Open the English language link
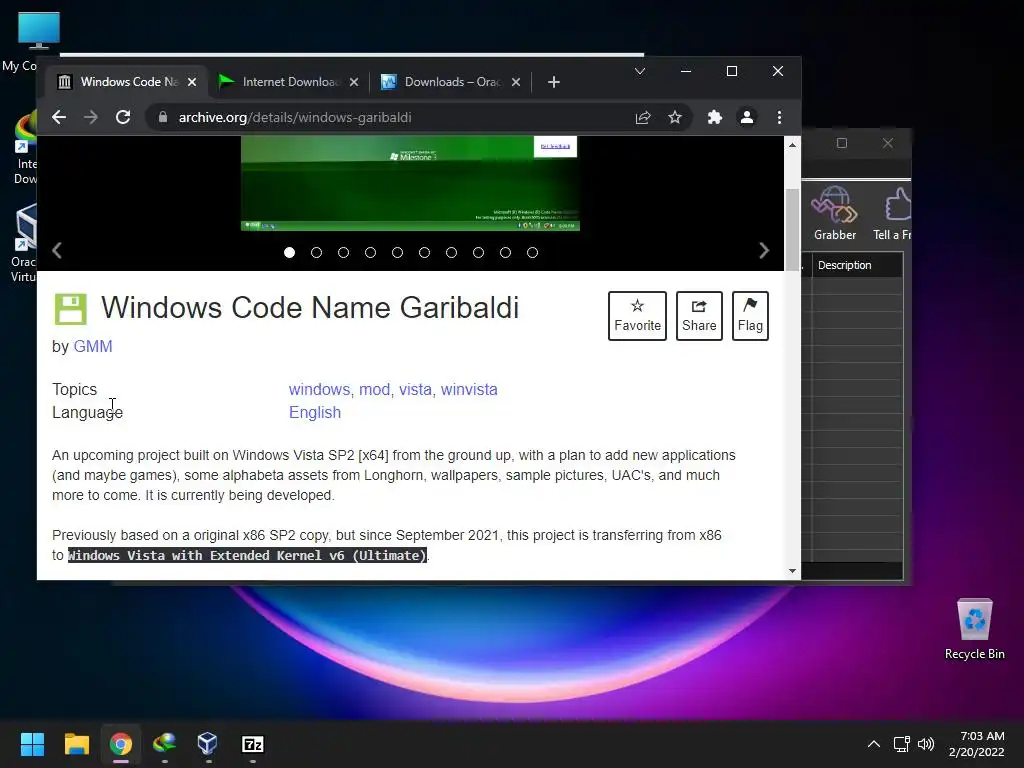Image resolution: width=1024 pixels, height=768 pixels. click(315, 413)
